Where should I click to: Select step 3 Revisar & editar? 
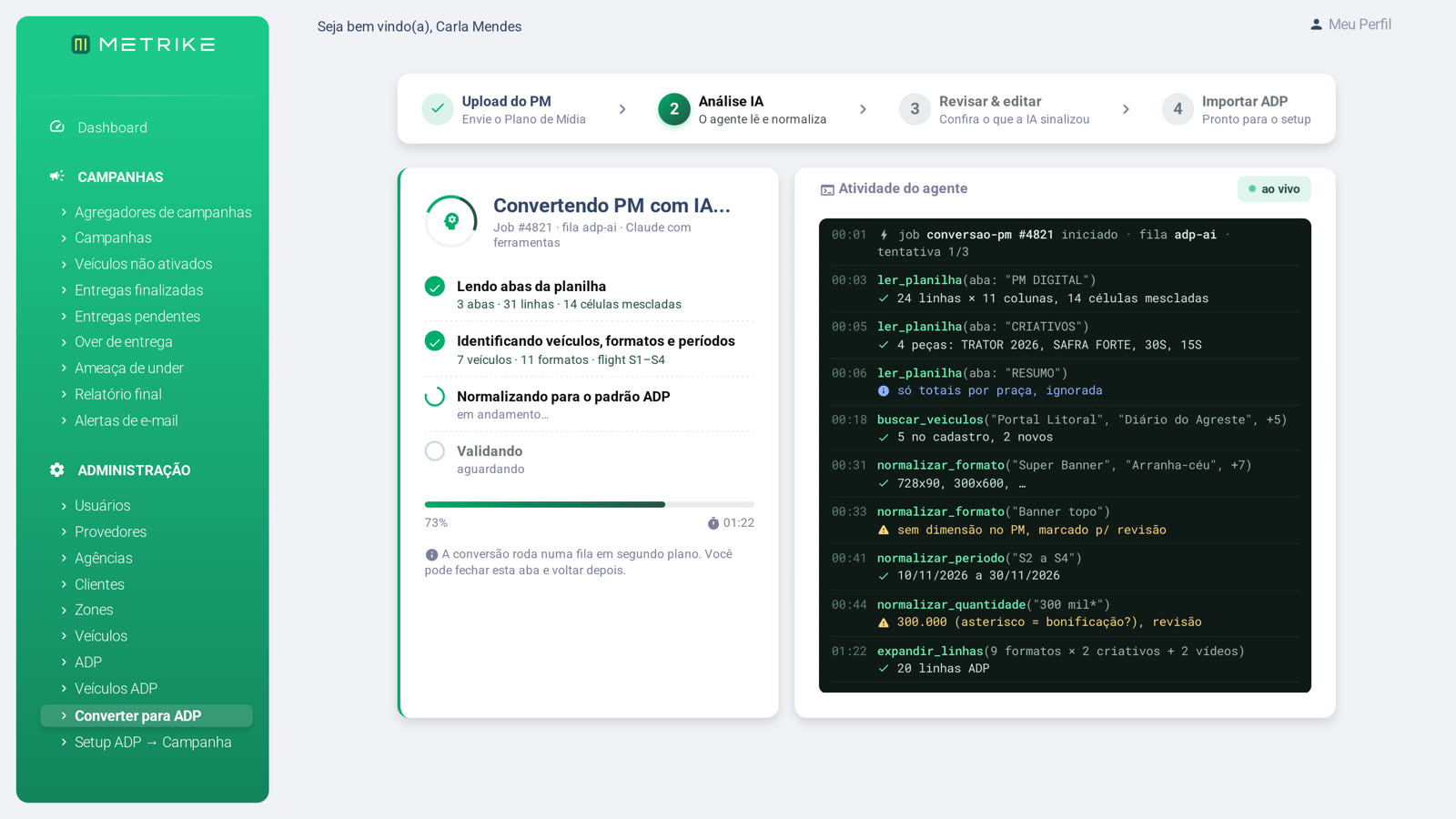(x=995, y=109)
